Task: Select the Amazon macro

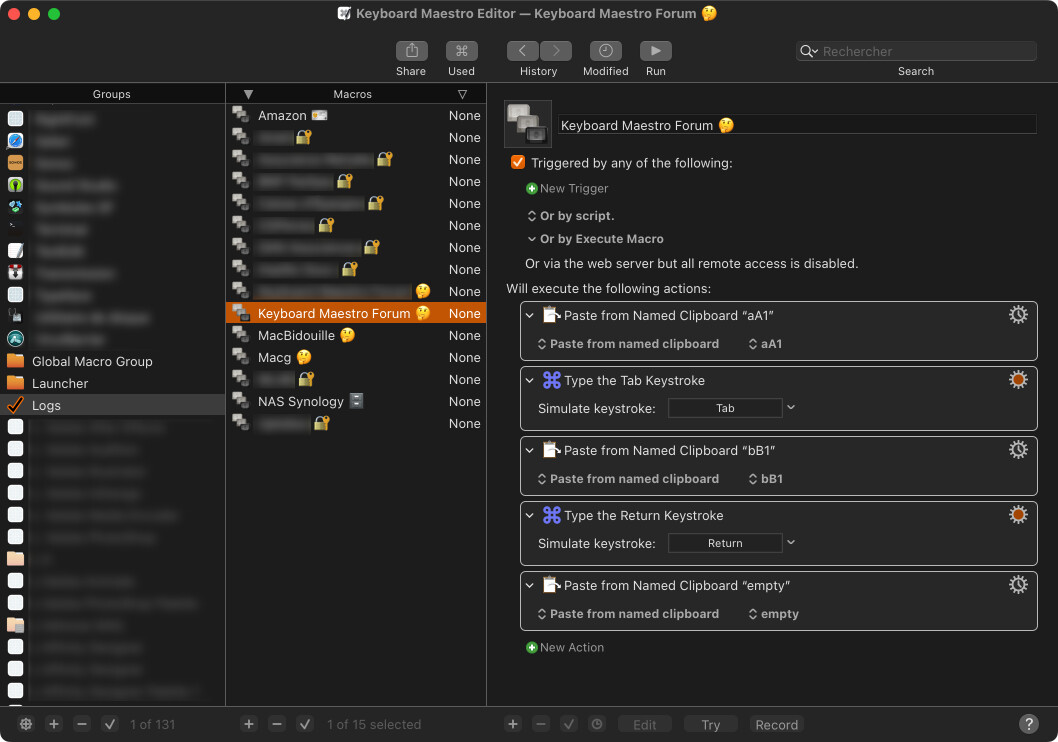Action: coord(356,115)
